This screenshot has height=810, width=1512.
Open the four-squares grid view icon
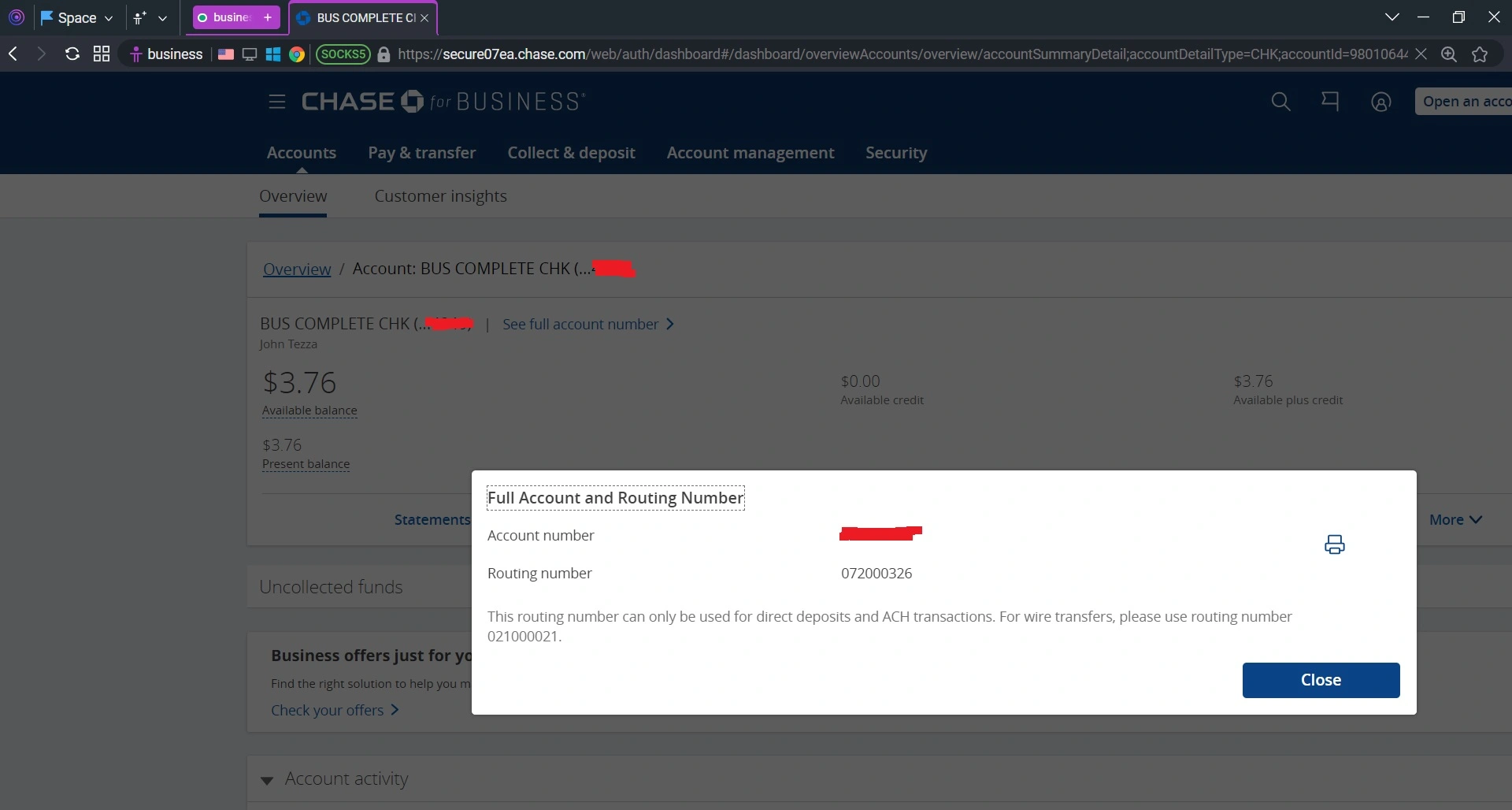102,54
